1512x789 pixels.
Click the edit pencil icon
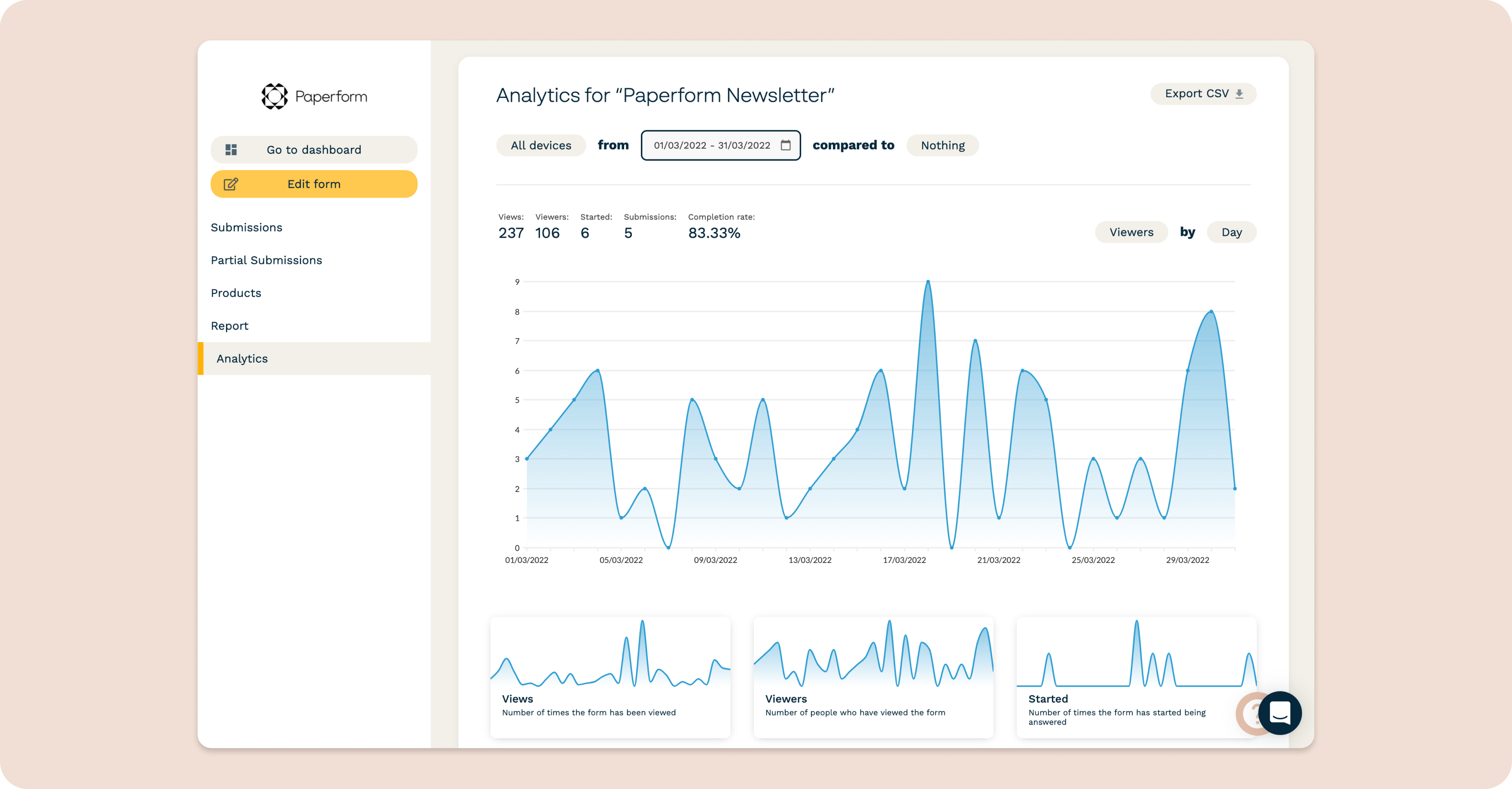[x=231, y=184]
